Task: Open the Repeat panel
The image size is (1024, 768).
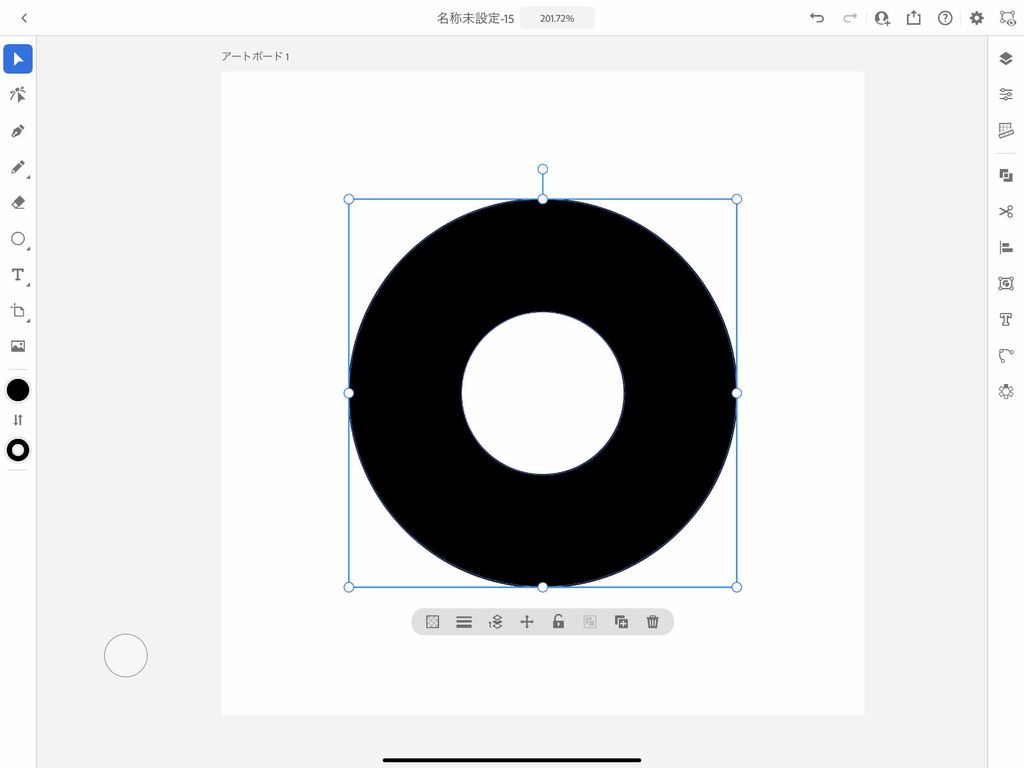Action: 1006,391
